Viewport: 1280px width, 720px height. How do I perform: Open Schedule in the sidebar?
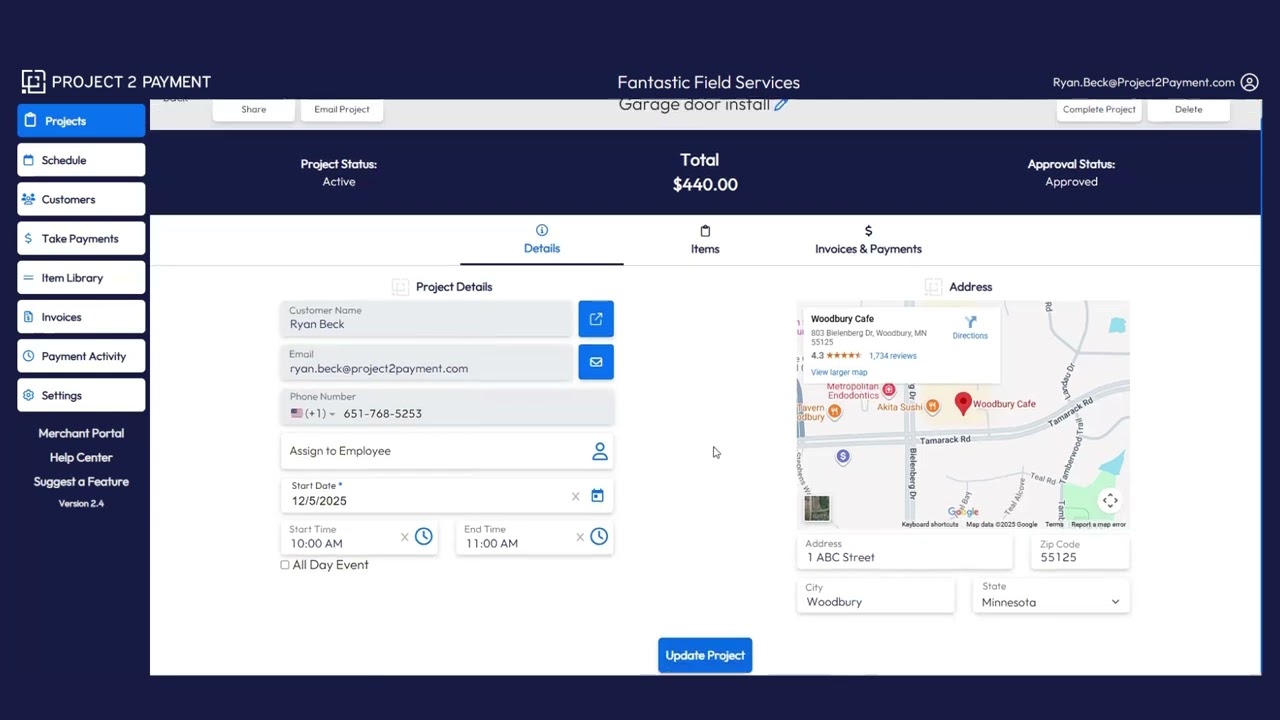[x=81, y=160]
